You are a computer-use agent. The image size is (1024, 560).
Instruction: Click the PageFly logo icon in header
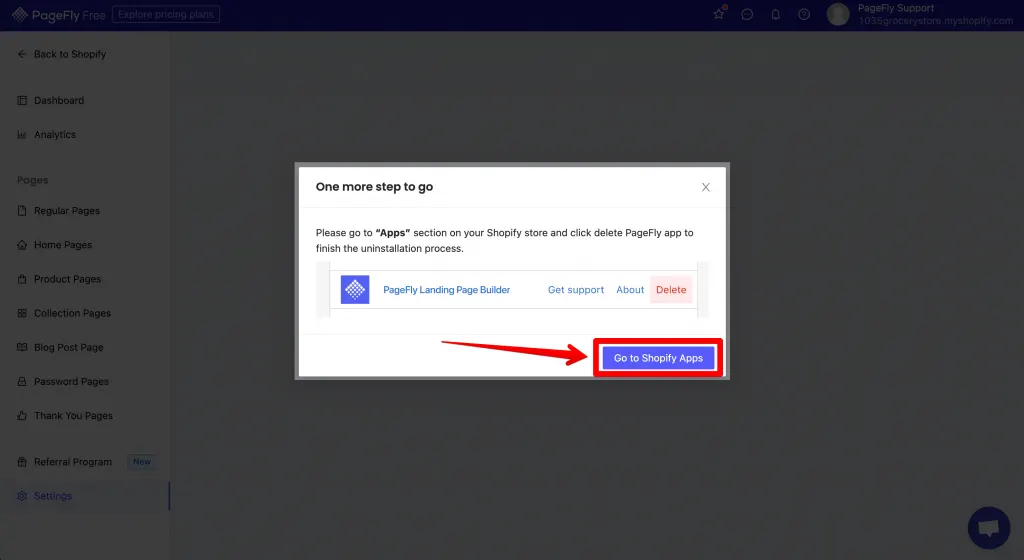(x=20, y=14)
